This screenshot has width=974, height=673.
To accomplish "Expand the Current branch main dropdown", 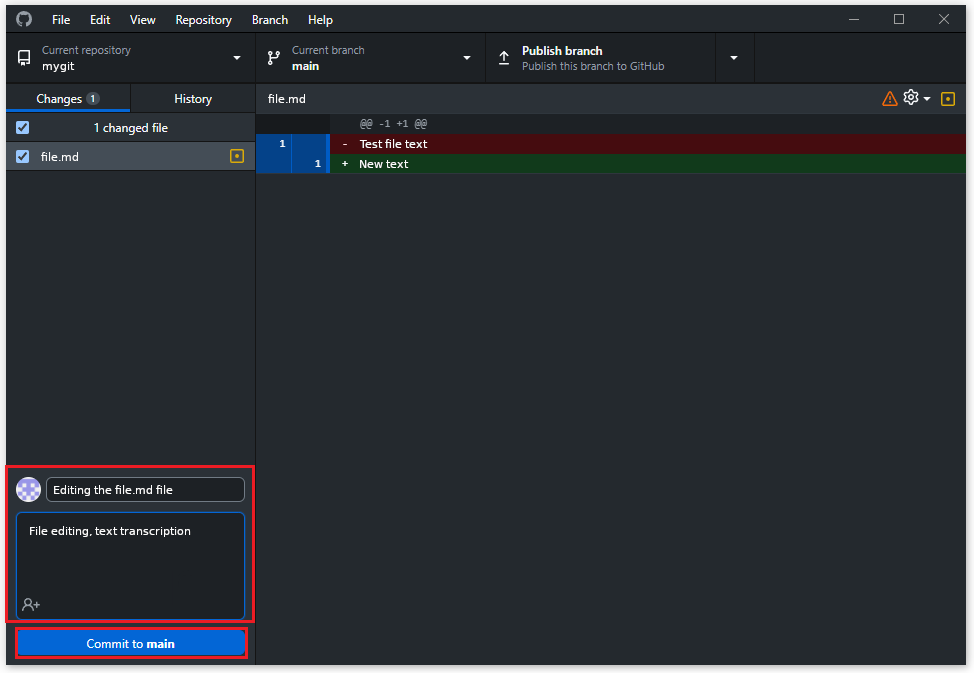I will pos(370,58).
